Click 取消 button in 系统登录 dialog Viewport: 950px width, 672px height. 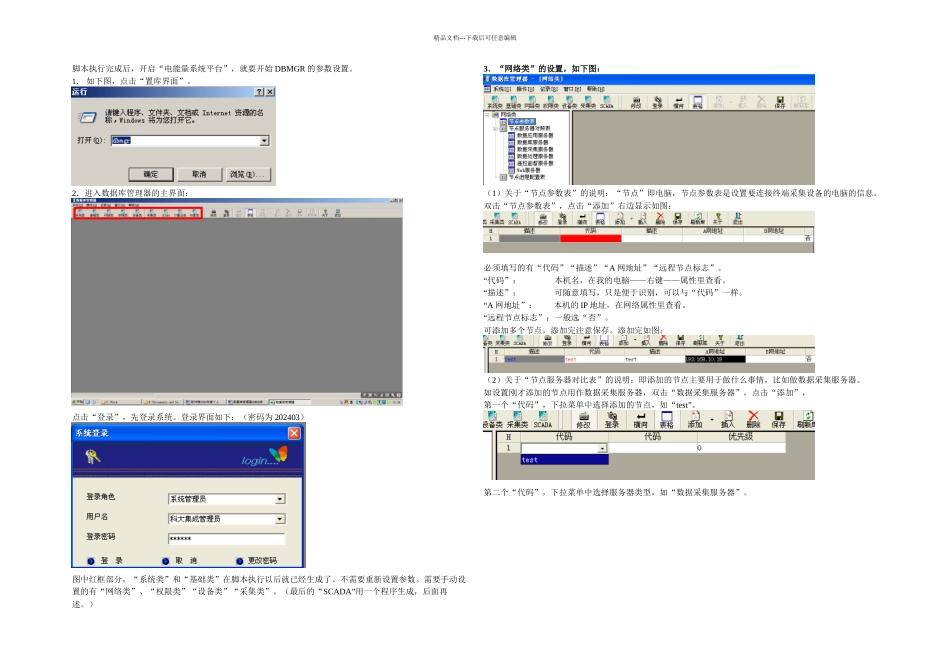[180, 561]
